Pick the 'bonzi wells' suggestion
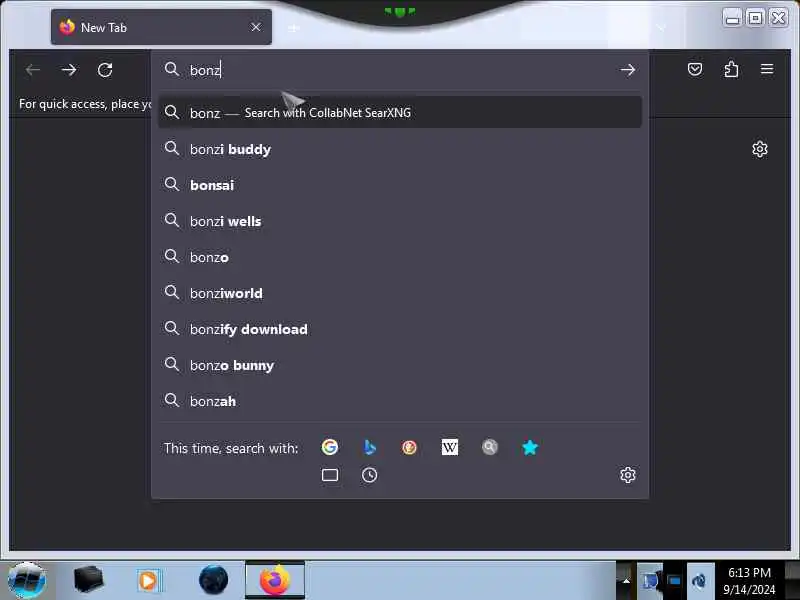 pos(400,221)
